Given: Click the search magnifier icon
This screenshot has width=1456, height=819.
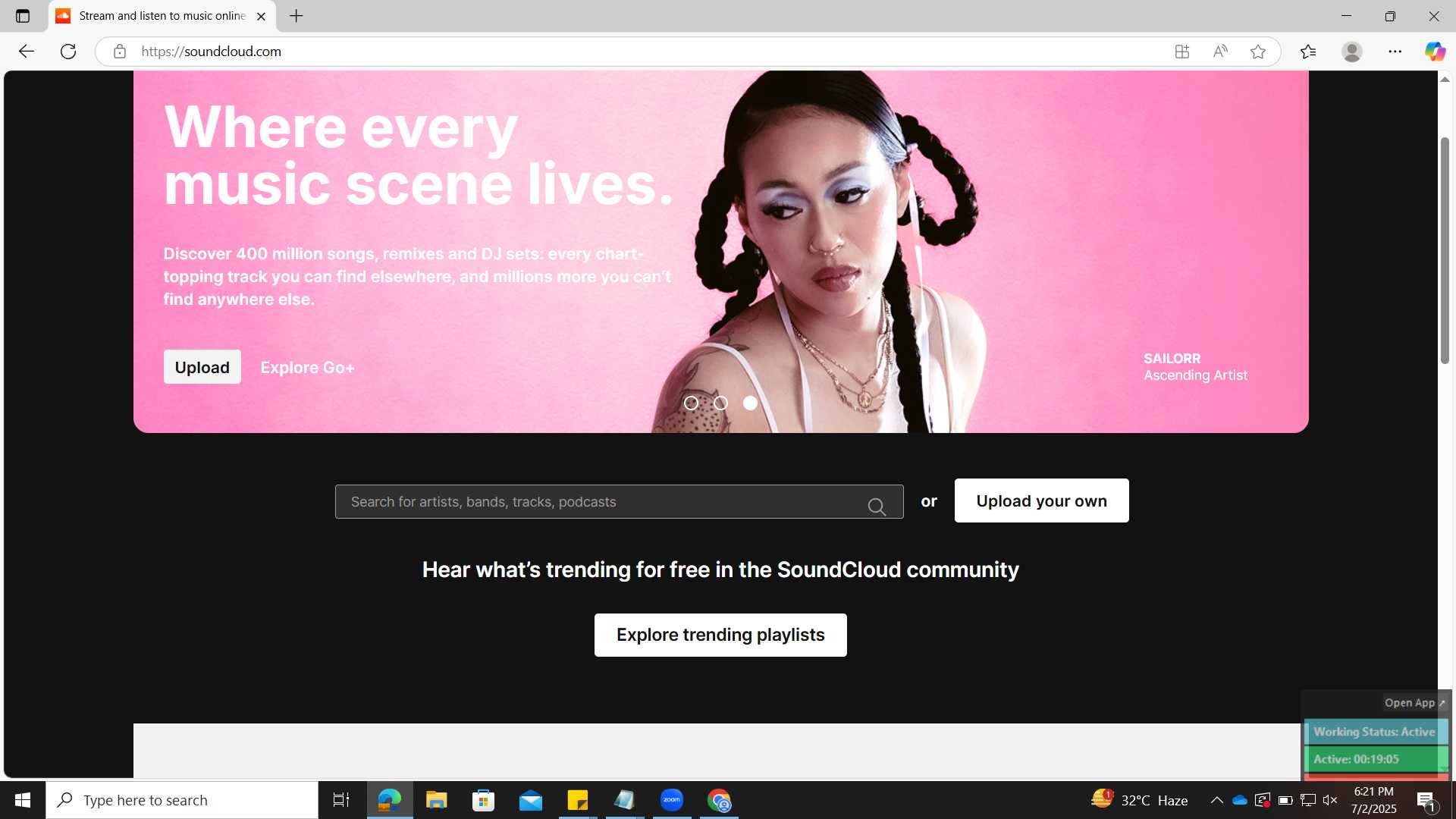Looking at the screenshot, I should click(877, 507).
